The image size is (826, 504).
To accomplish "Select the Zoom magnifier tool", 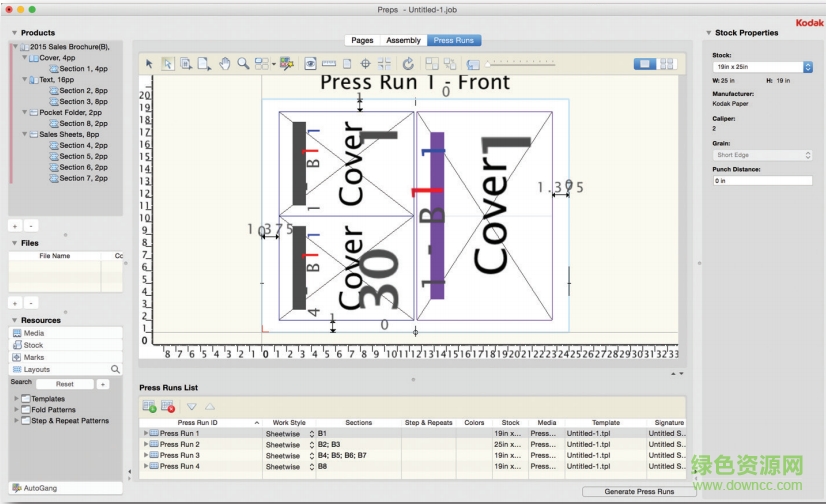I will pos(243,63).
